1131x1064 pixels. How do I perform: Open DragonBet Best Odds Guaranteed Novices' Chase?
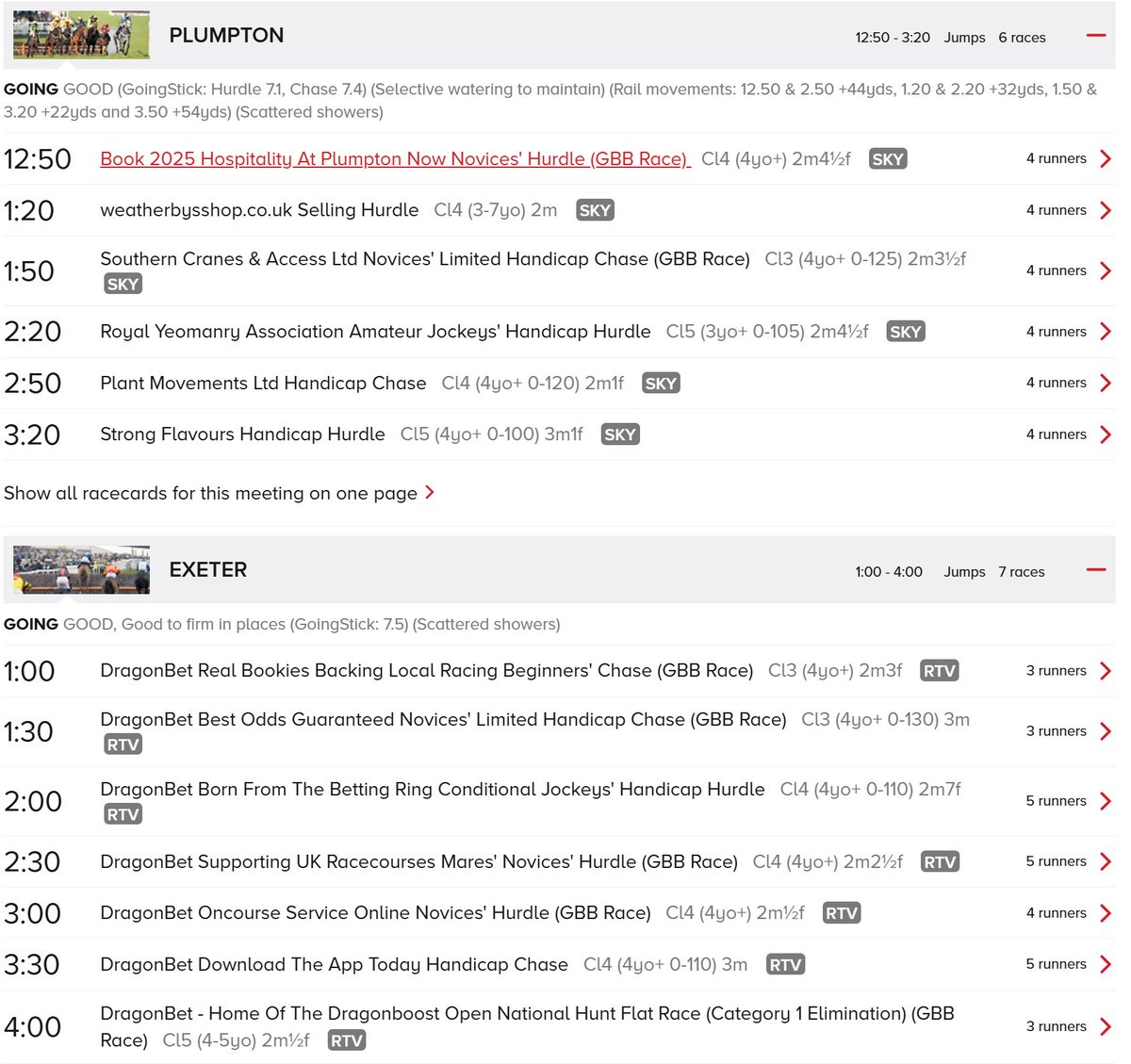coord(443,720)
